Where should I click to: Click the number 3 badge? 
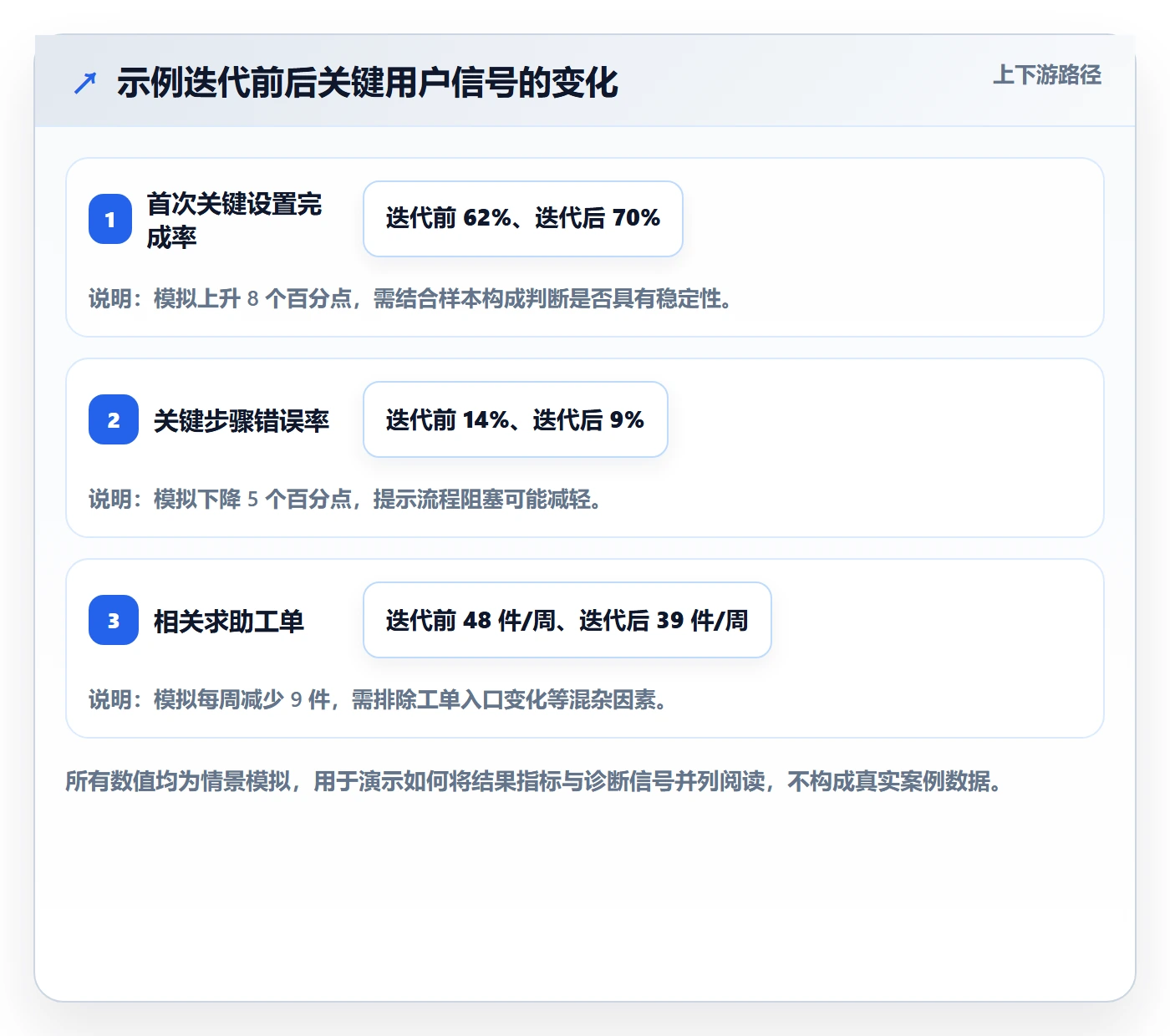pos(114,620)
